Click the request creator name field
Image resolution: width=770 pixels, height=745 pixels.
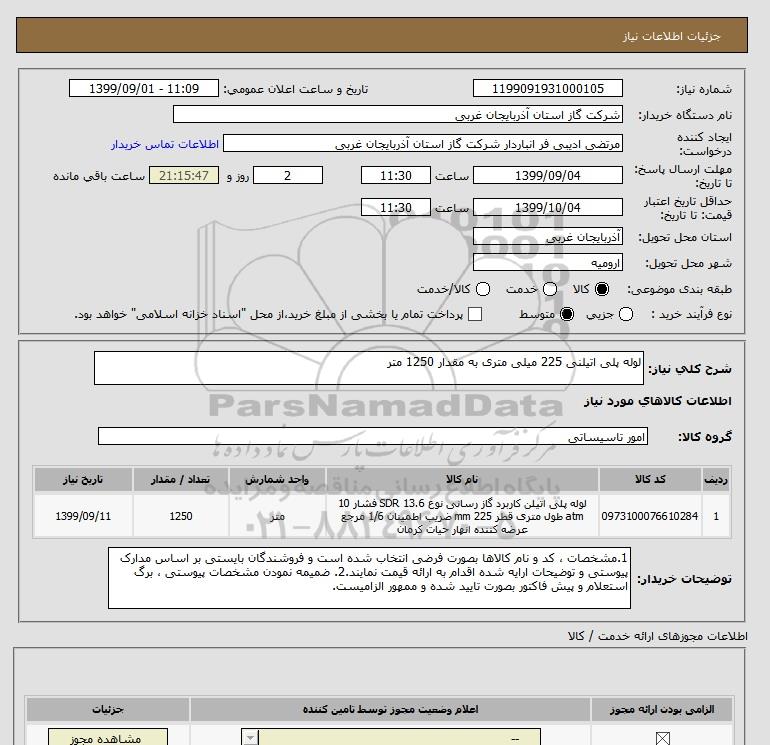tap(423, 144)
